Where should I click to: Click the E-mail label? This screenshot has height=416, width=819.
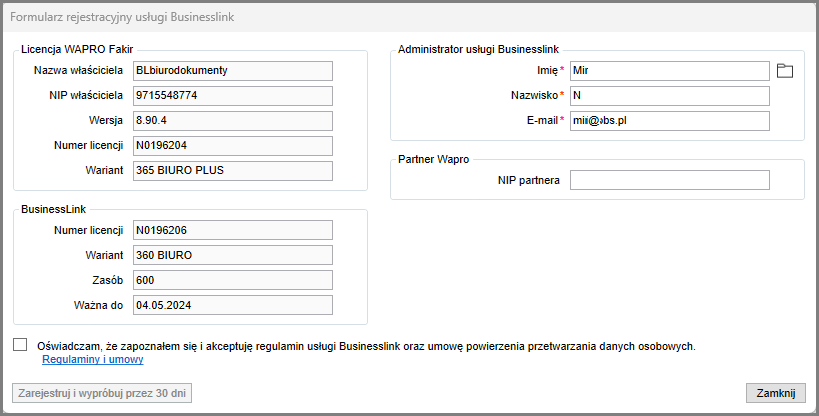542,120
